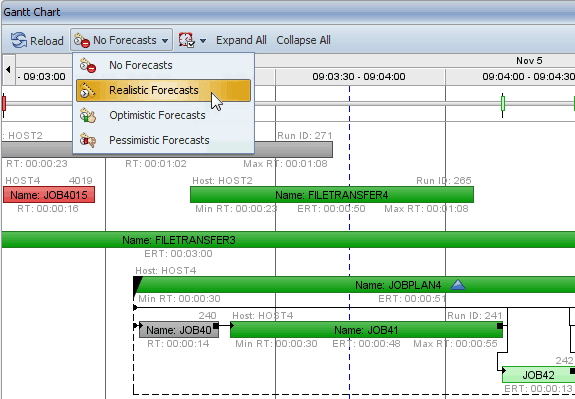Click the Realistic Forecasts menu icon
The image size is (575, 399).
[x=88, y=90]
